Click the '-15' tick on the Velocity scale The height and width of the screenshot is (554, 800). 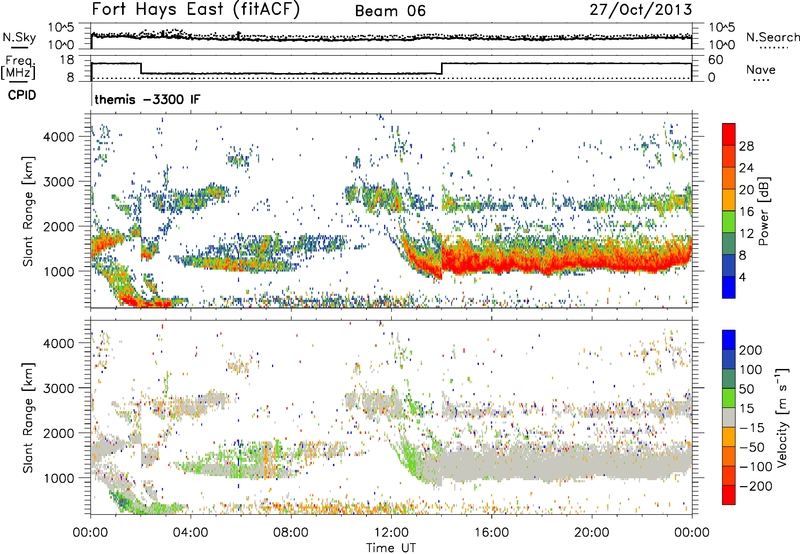[x=752, y=428]
